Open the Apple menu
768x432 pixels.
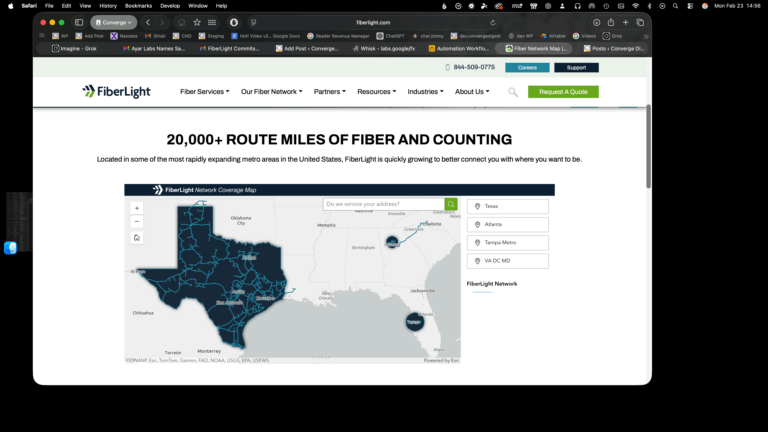click(11, 6)
